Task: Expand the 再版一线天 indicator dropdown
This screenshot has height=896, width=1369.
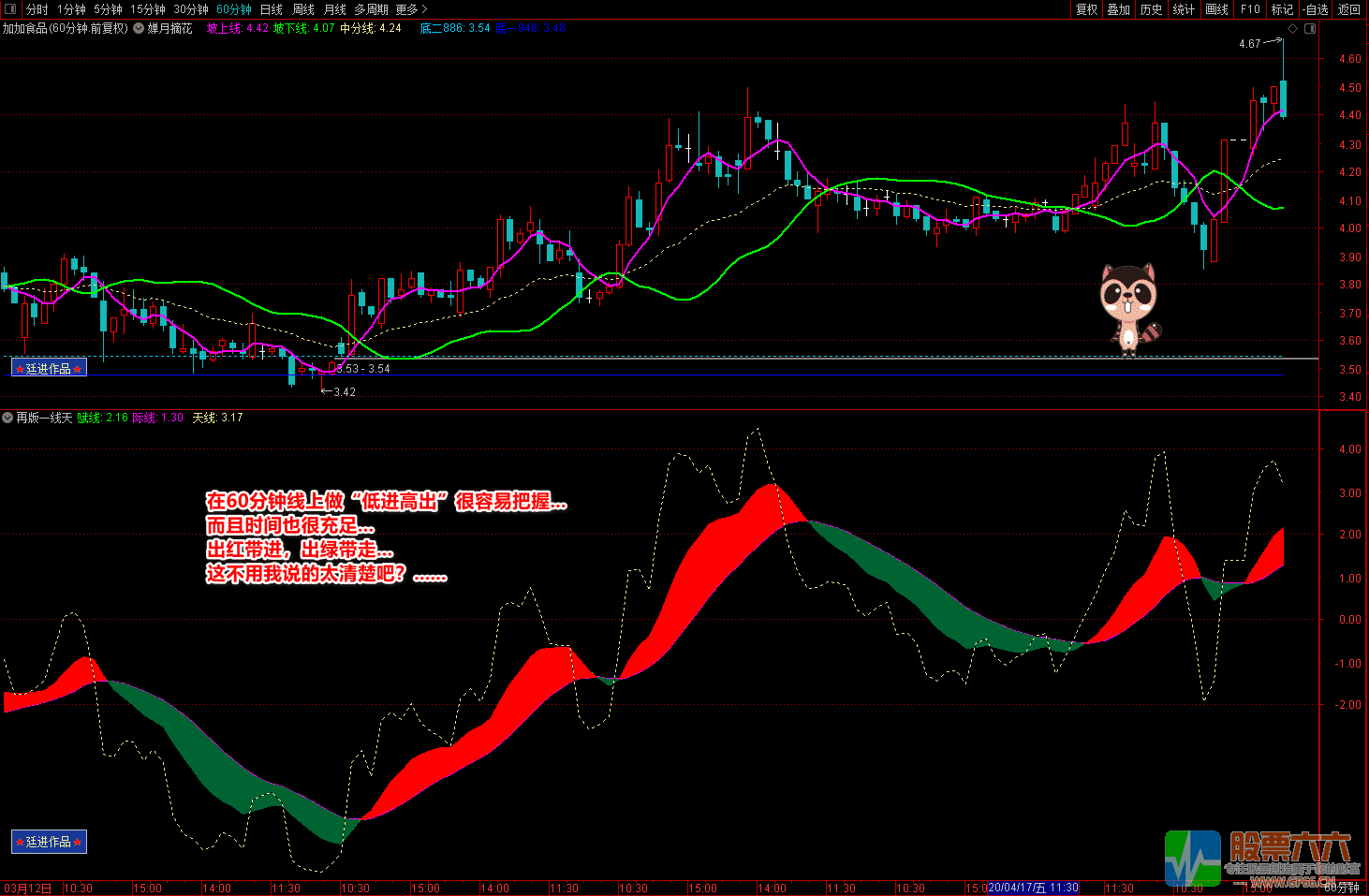Action: [x=7, y=418]
